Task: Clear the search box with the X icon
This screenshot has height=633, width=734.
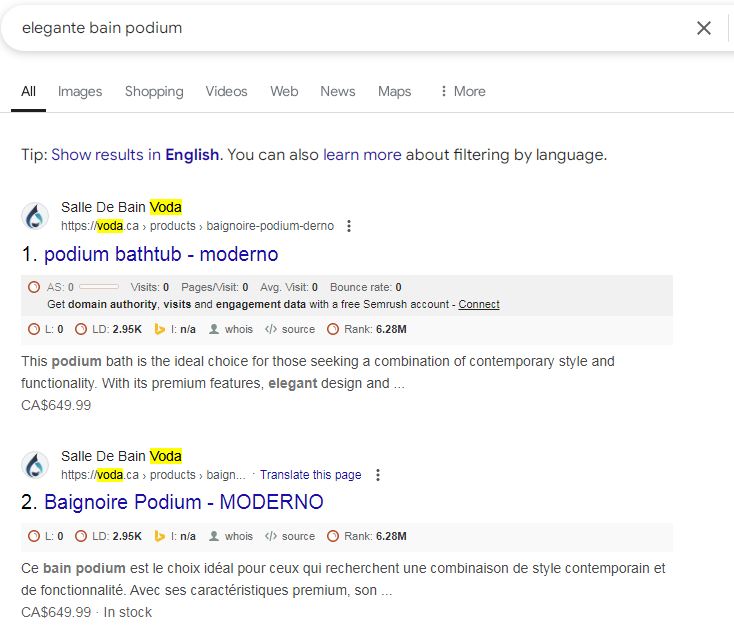Action: tap(704, 28)
